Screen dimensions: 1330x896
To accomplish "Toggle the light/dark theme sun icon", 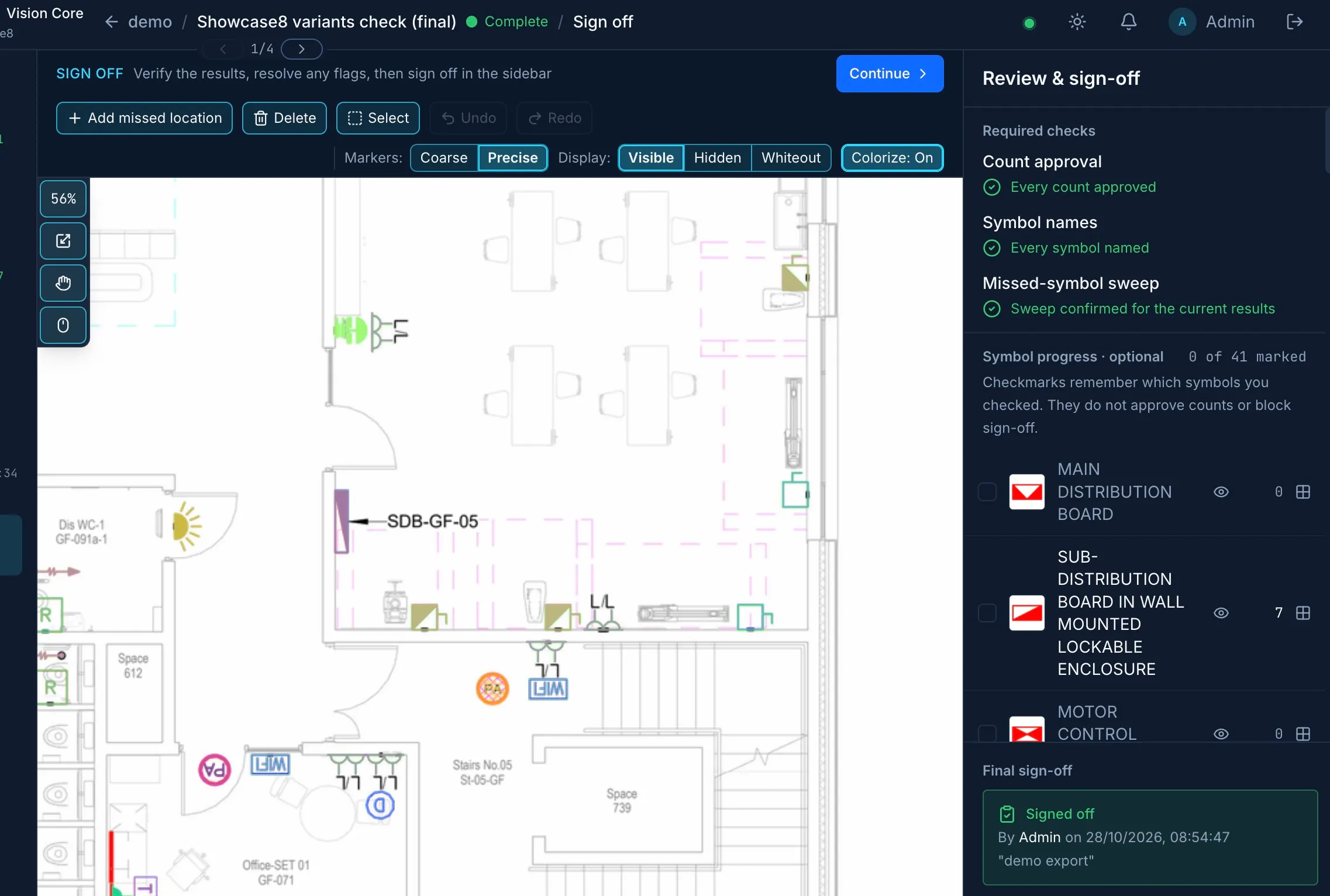I will tap(1077, 22).
